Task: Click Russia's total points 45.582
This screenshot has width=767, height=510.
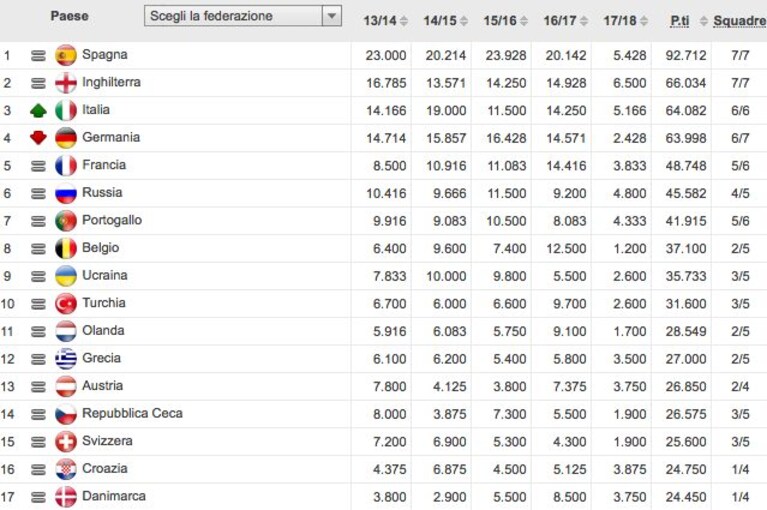Action: coord(686,194)
